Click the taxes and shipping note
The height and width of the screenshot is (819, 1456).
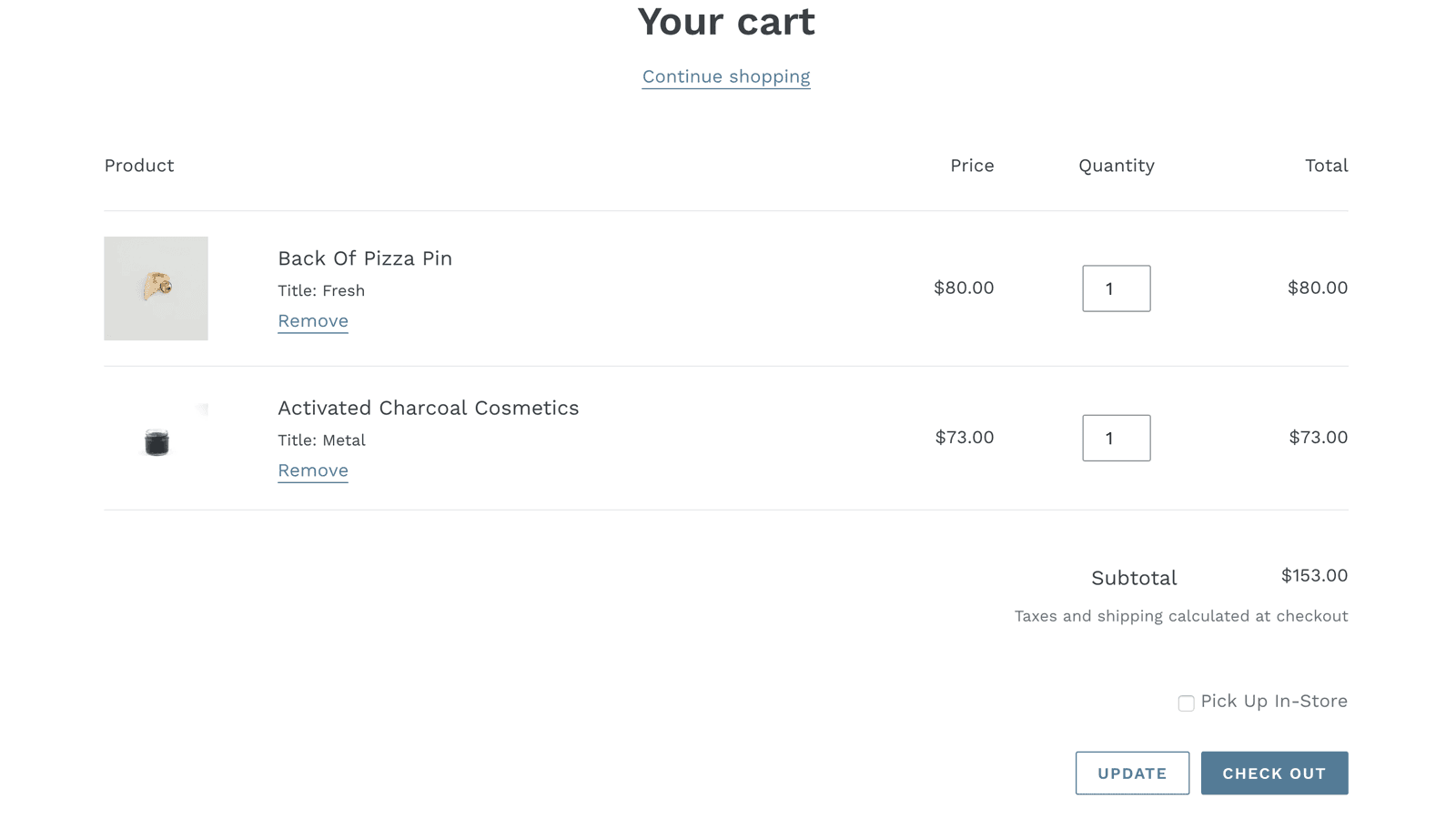pos(1180,616)
